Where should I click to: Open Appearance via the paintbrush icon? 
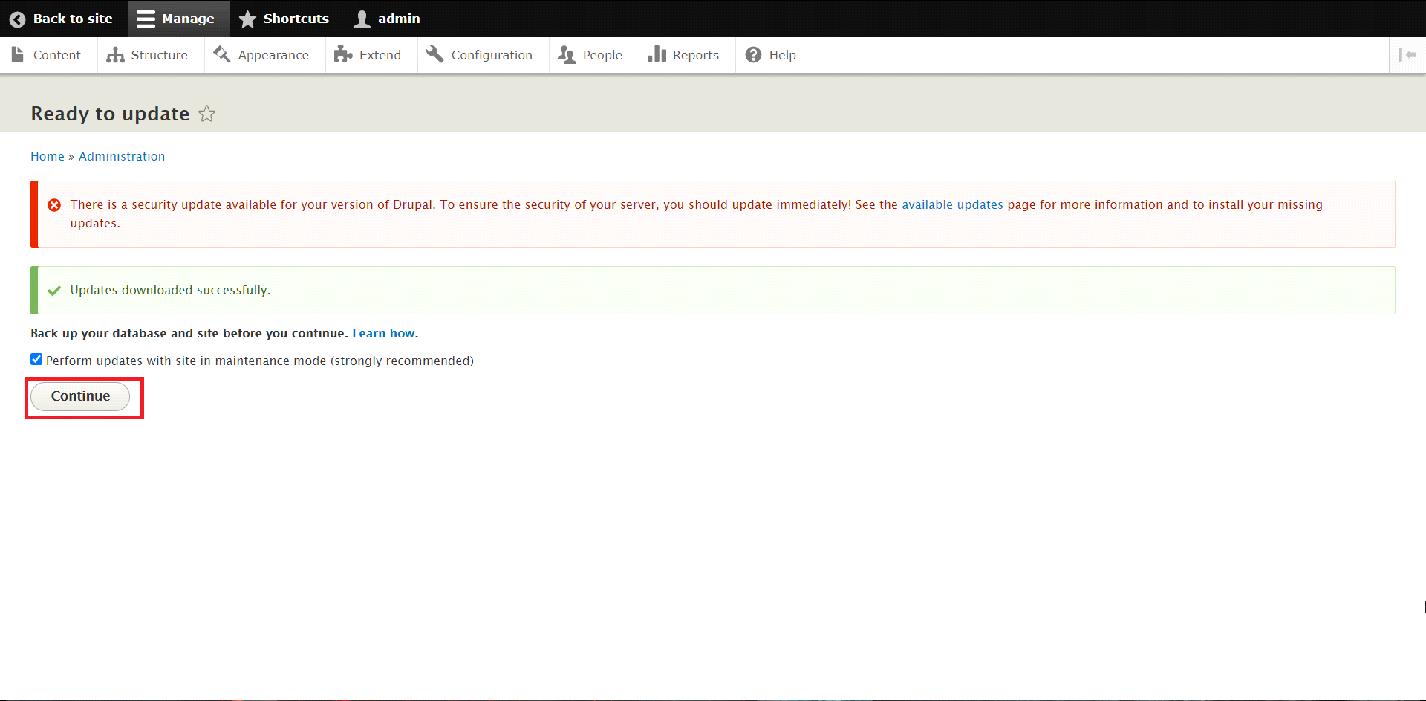pyautogui.click(x=222, y=55)
